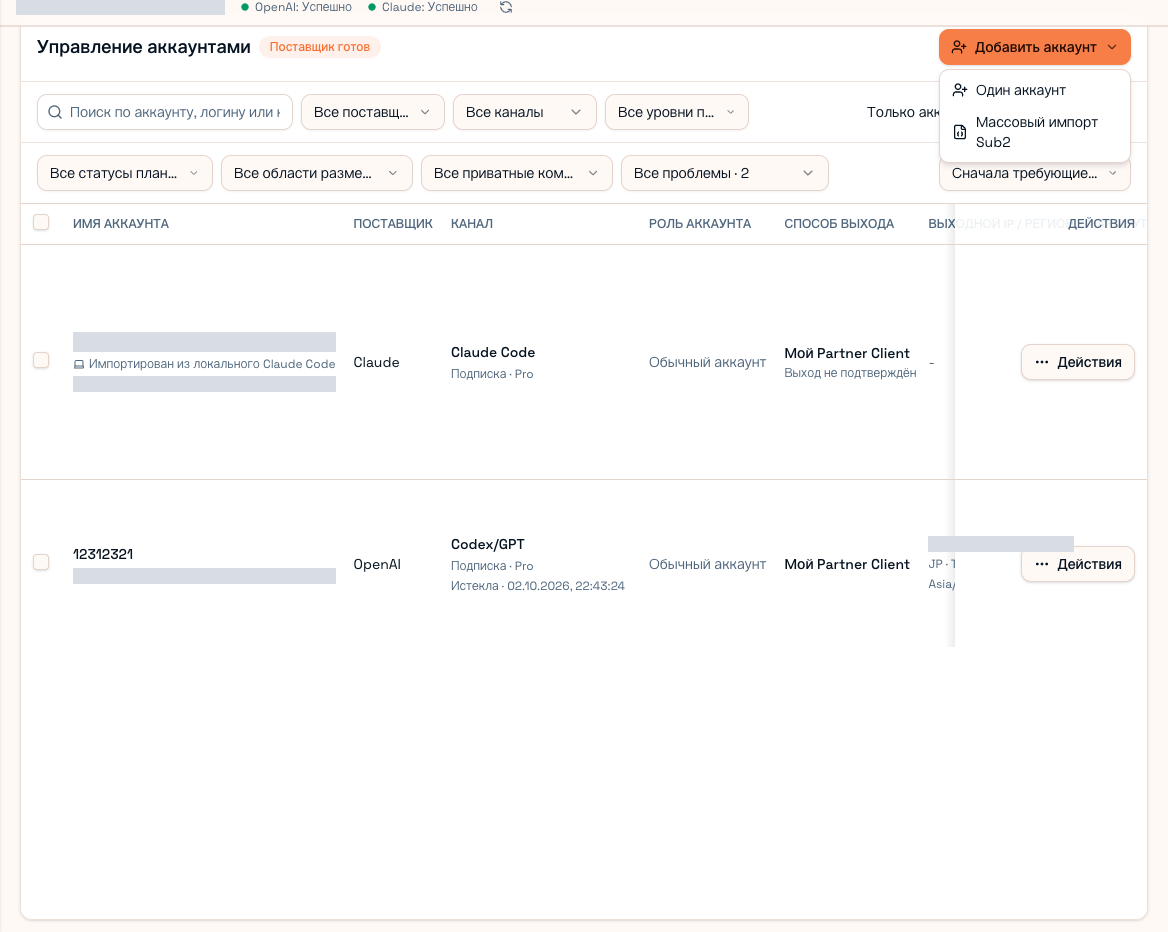Screen dimensions: 1168x932
Task: Expand the Все проблемы · 2 filter
Action: 725,174
